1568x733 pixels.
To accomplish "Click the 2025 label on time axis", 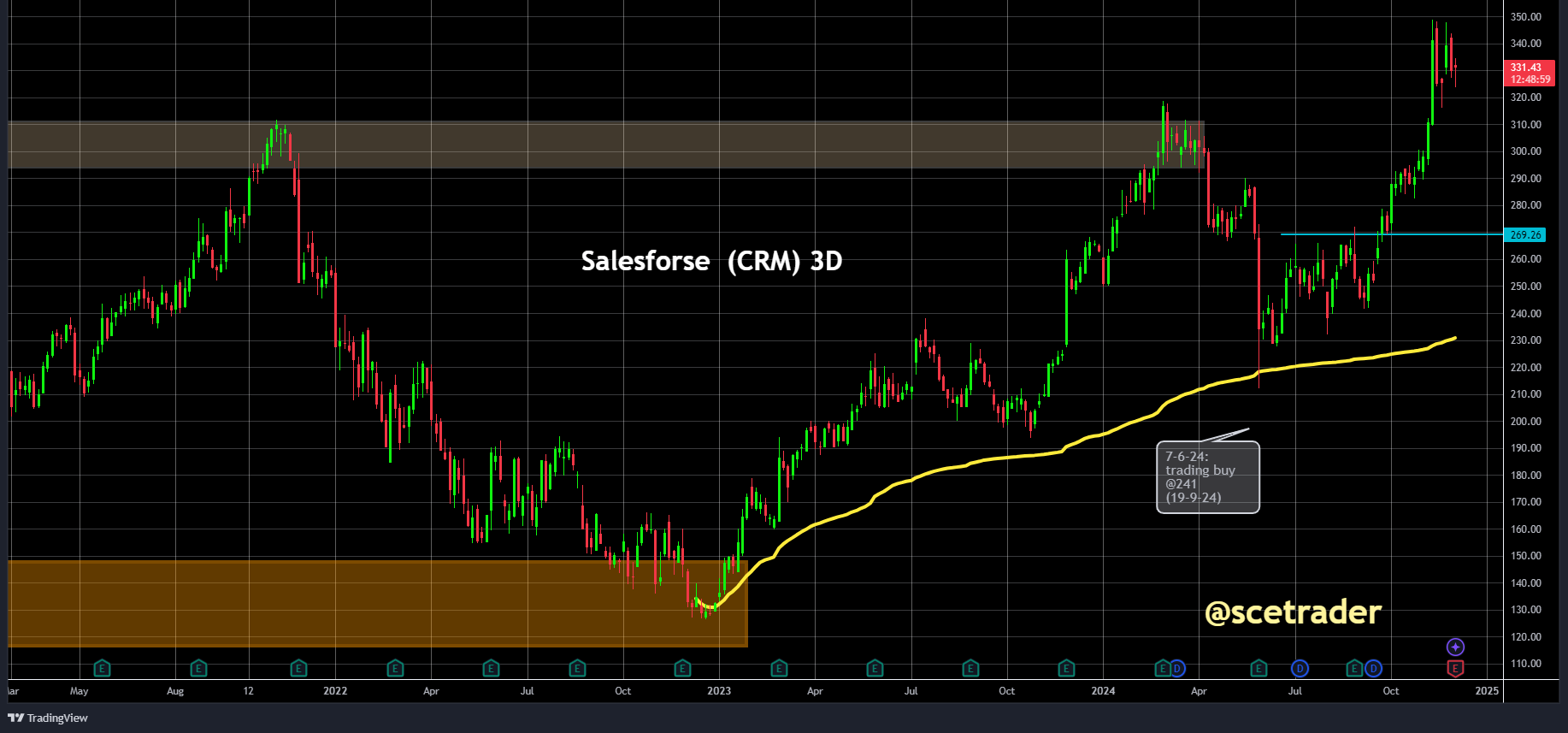I will 1487,691.
